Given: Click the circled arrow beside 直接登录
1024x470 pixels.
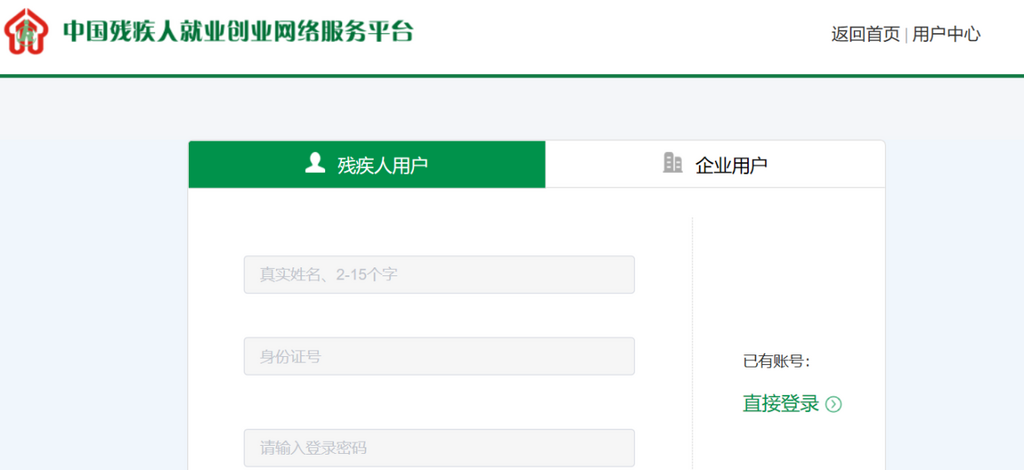Looking at the screenshot, I should (x=833, y=405).
